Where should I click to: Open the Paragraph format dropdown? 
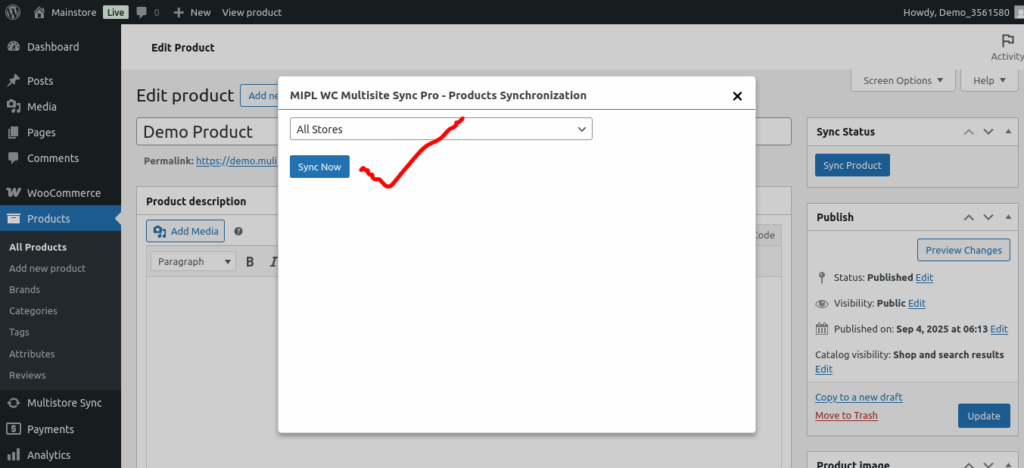193,262
